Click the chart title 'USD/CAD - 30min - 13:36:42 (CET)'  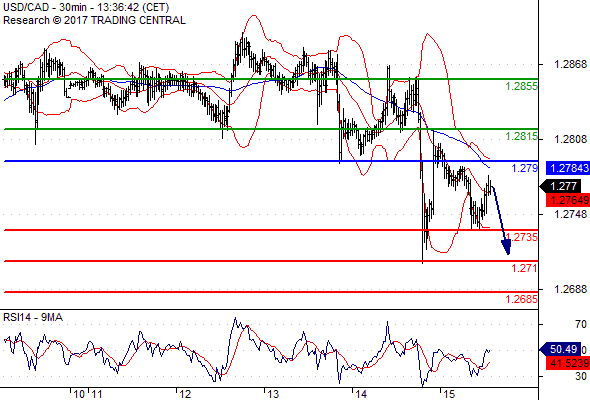(x=86, y=7)
